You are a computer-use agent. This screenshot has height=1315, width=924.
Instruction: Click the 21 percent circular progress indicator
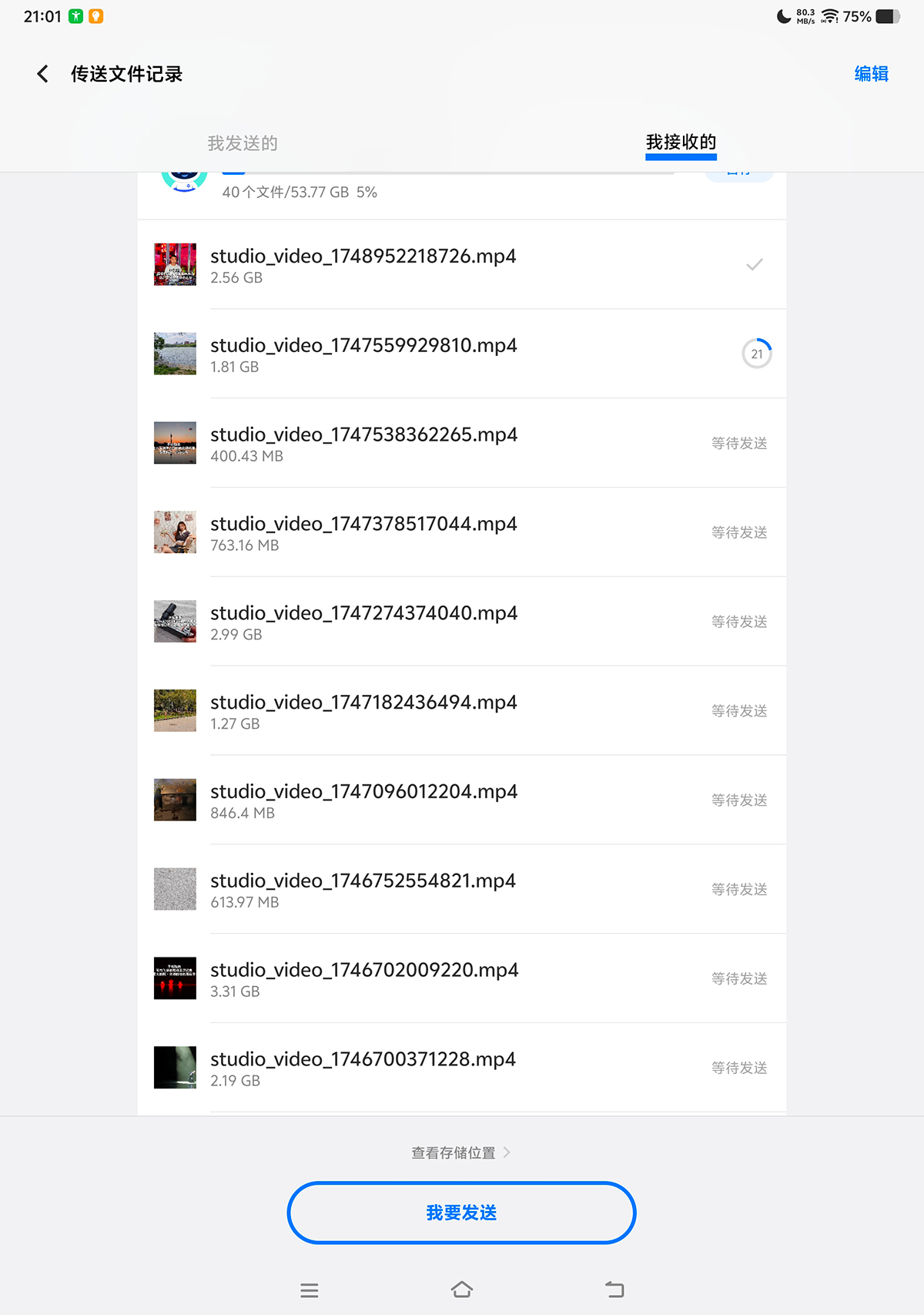point(757,354)
